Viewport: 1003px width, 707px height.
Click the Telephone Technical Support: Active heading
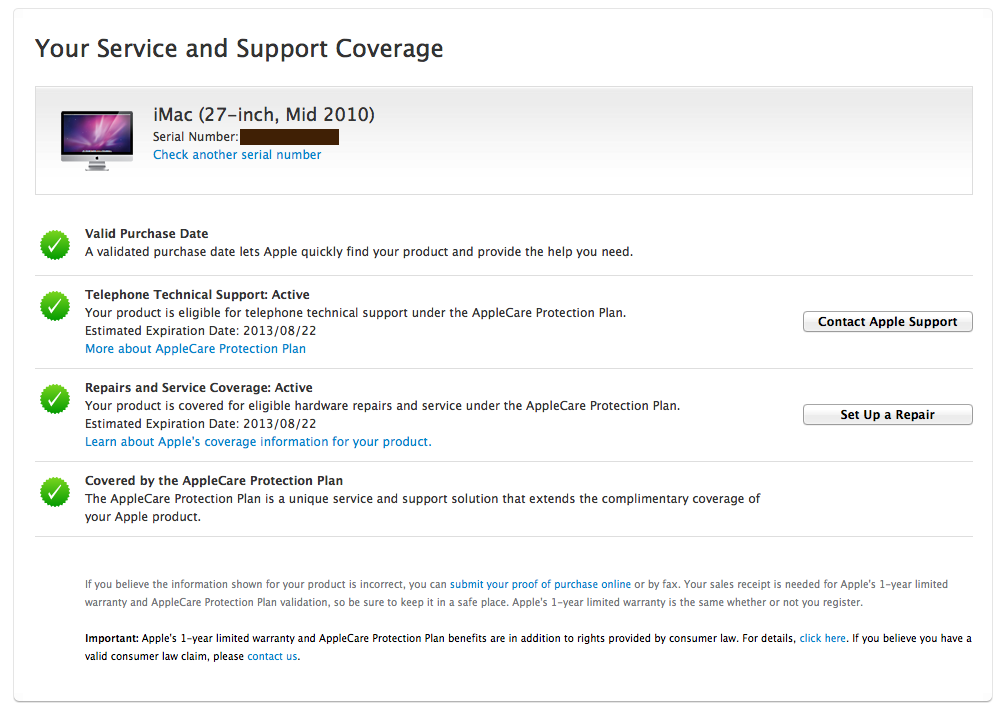coord(197,295)
